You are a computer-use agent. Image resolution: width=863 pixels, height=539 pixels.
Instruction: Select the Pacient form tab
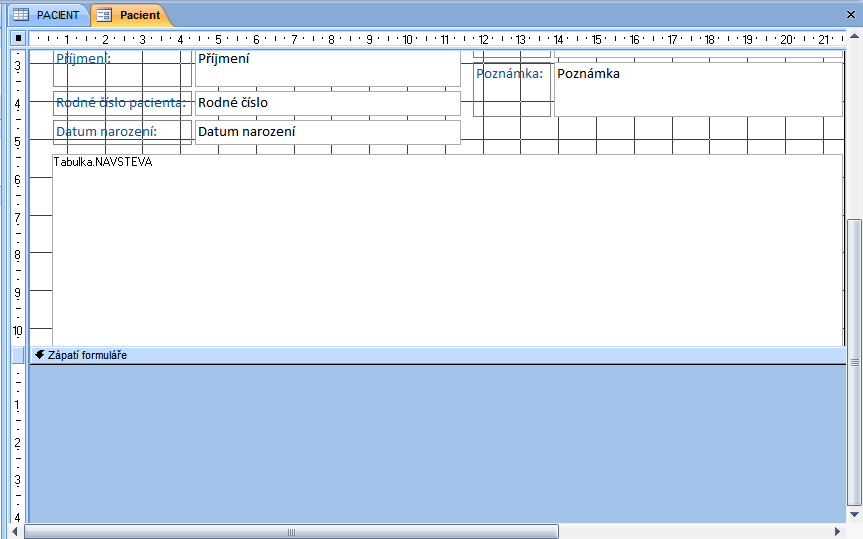pyautogui.click(x=130, y=15)
